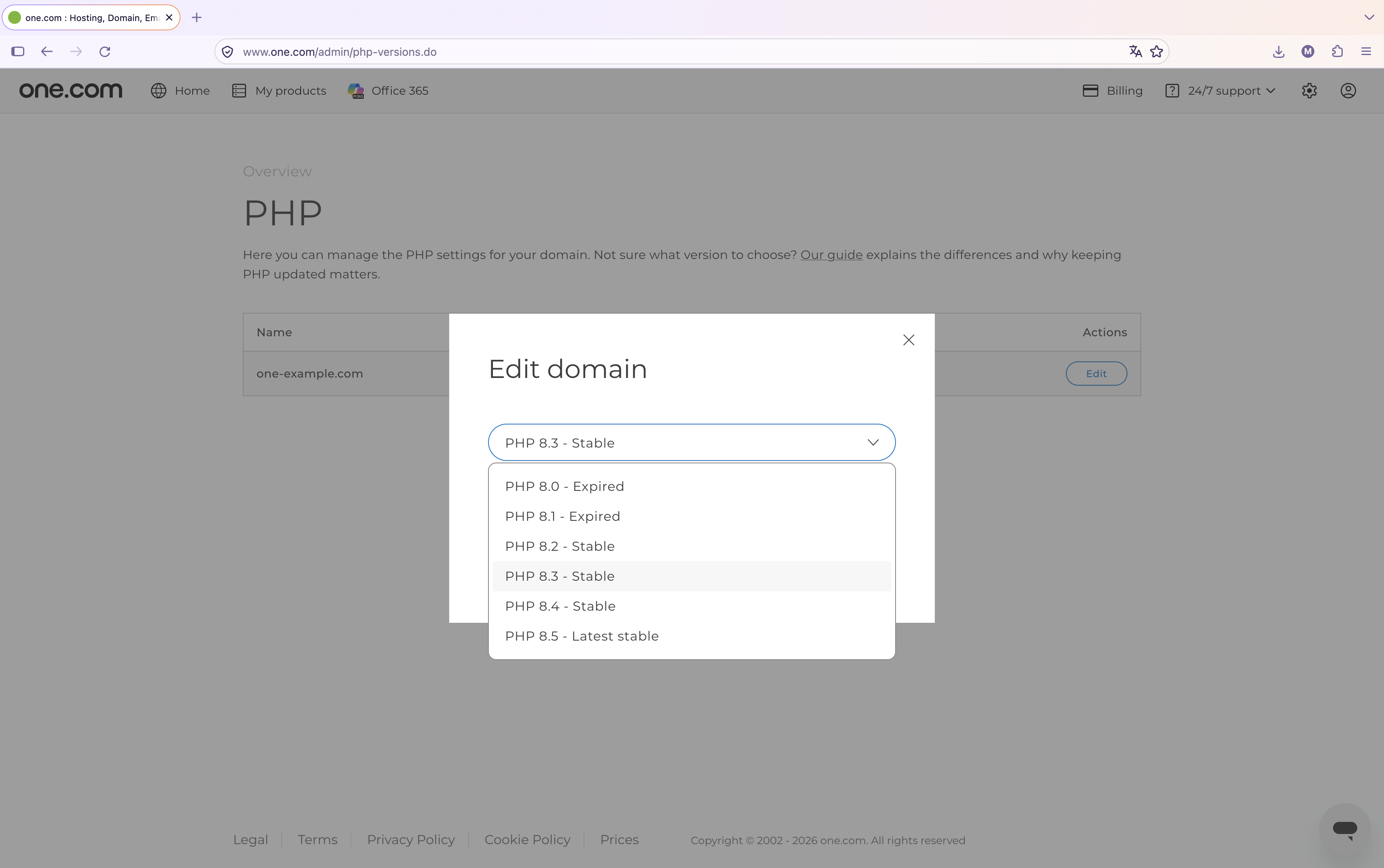Viewport: 1384px width, 868px height.
Task: Click the one-example.com domain name
Action: tap(310, 373)
